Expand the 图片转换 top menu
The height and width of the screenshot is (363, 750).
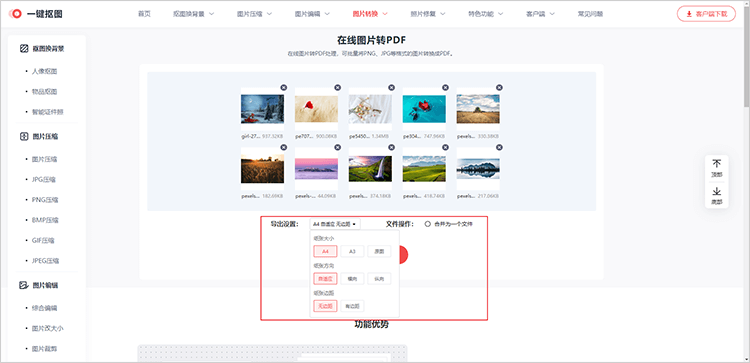click(x=370, y=14)
